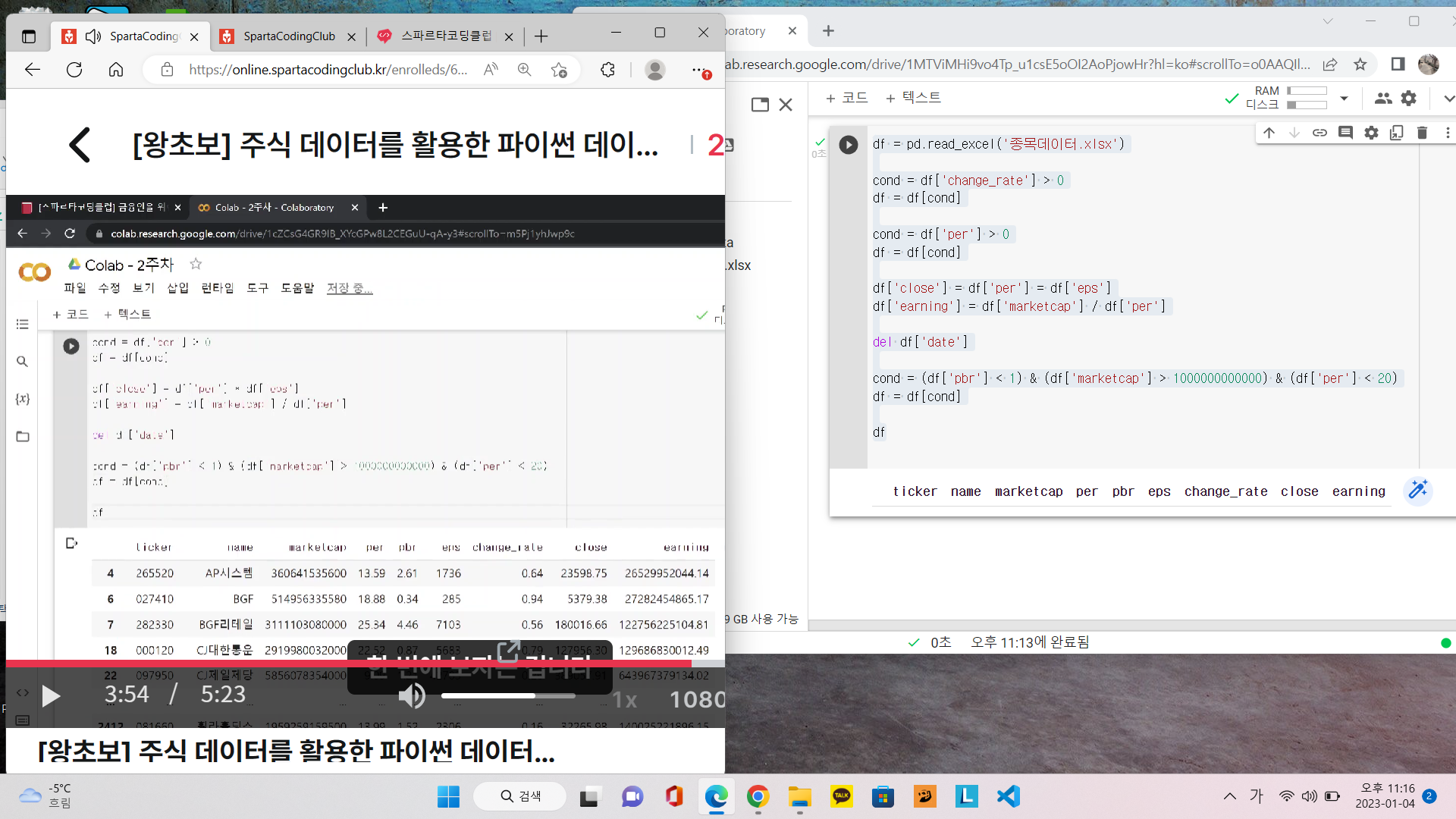Open Edge profile icon
Image resolution: width=1456 pixels, height=819 pixels.
coord(654,70)
